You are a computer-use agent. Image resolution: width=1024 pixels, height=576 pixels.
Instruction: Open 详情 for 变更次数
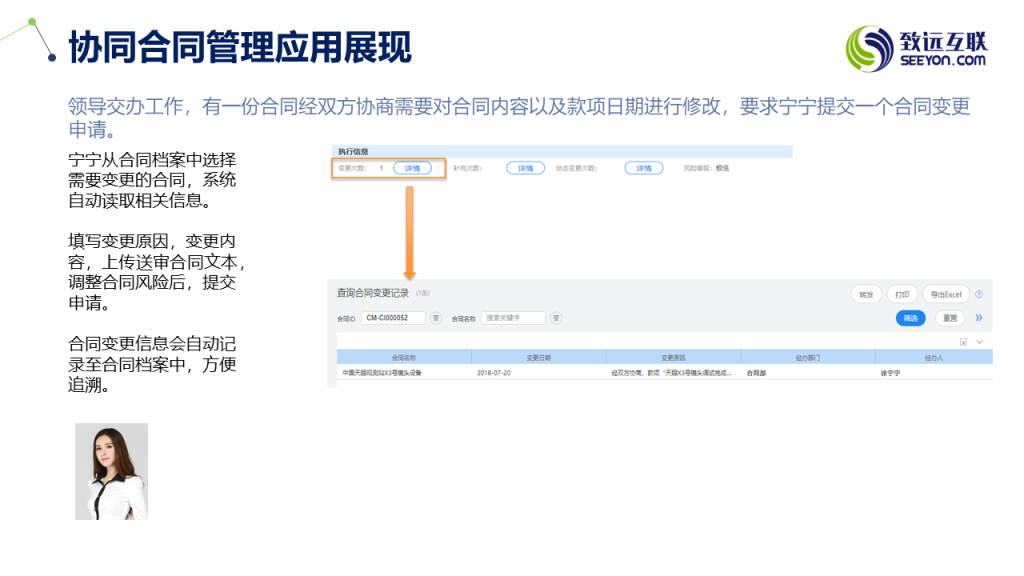point(412,168)
